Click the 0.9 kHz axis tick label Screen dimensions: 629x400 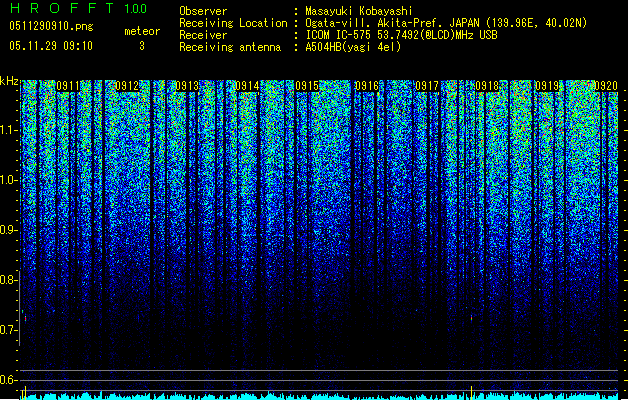click(x=9, y=230)
